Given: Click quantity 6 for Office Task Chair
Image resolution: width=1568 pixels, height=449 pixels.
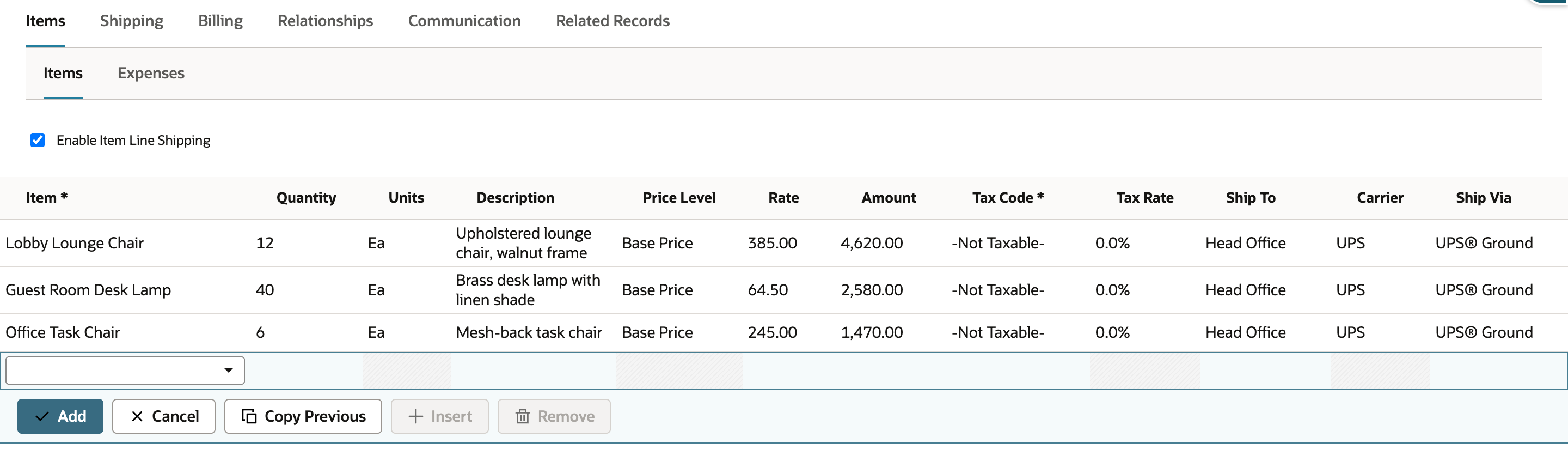Looking at the screenshot, I should click(260, 332).
